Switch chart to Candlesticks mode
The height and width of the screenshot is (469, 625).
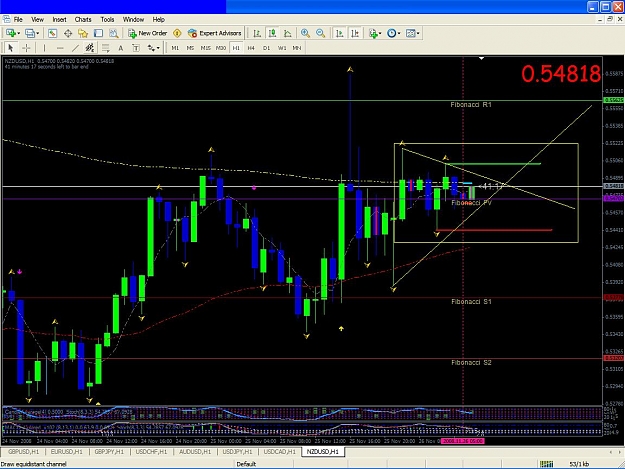(x=272, y=33)
